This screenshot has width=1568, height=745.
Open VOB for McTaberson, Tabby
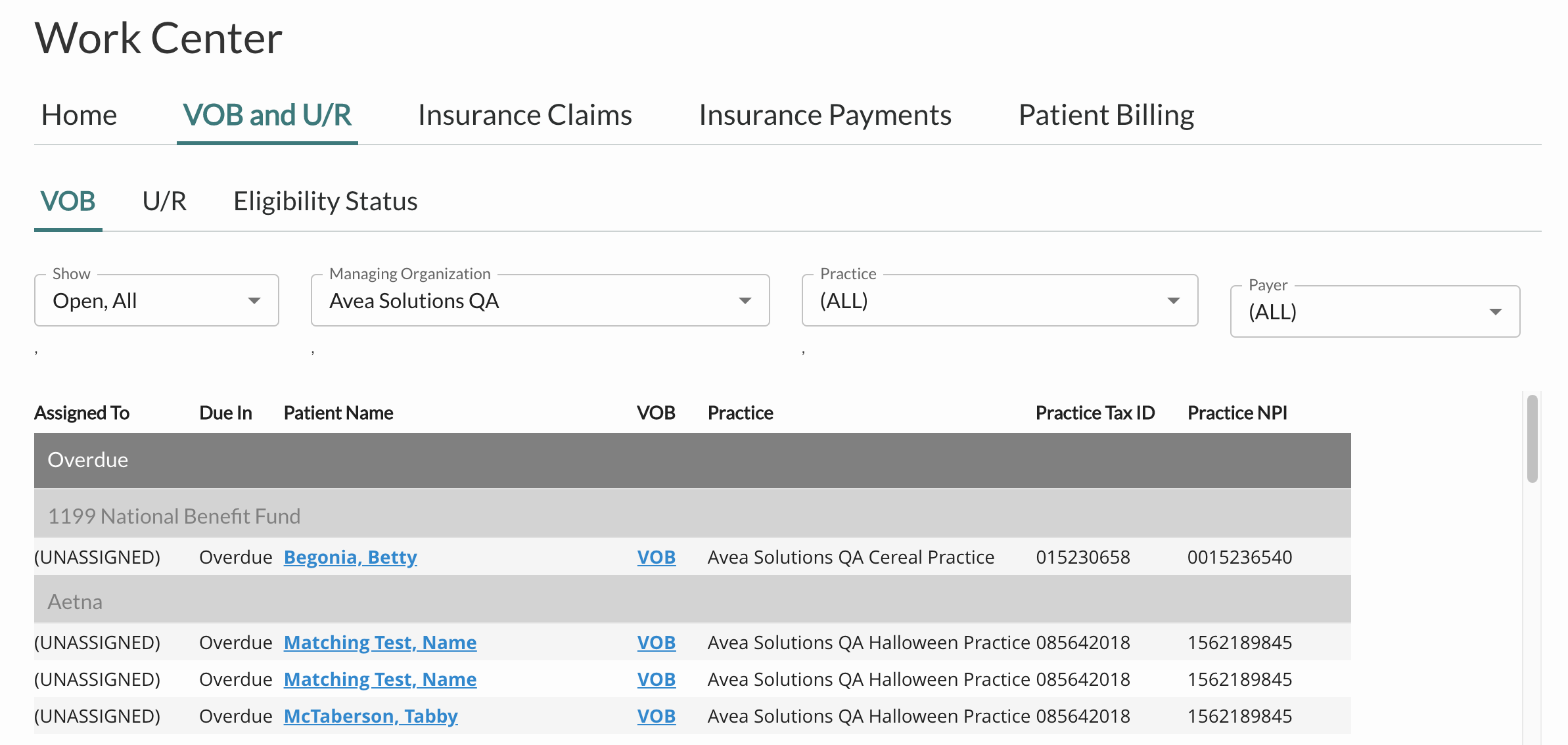(657, 715)
